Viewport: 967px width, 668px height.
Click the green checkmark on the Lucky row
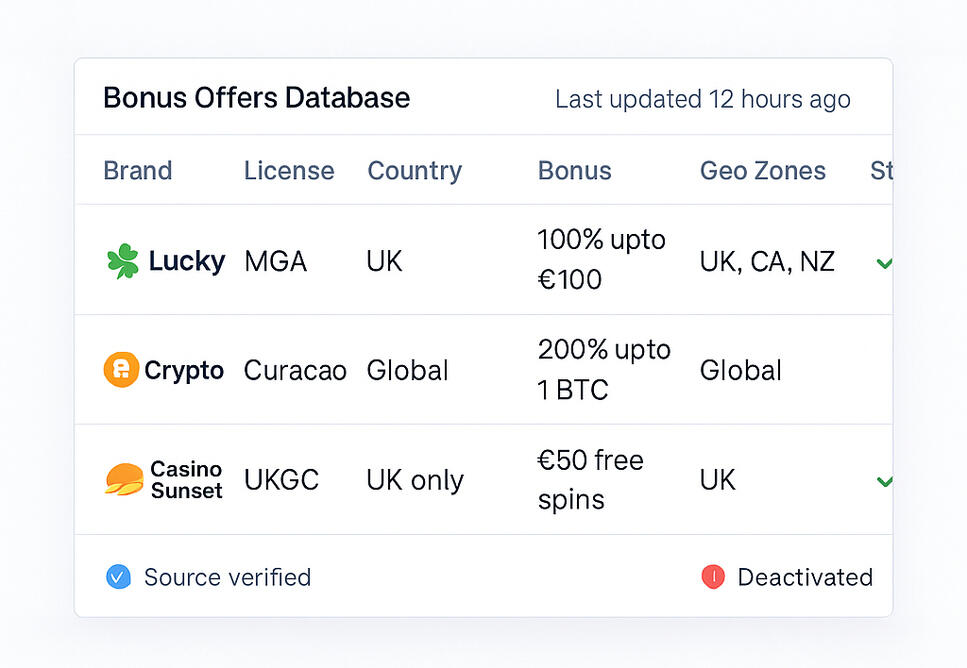point(883,262)
